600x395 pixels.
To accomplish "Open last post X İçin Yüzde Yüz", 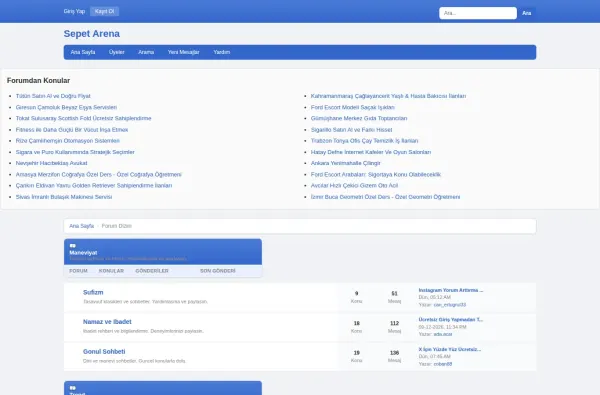I will [x=450, y=349].
